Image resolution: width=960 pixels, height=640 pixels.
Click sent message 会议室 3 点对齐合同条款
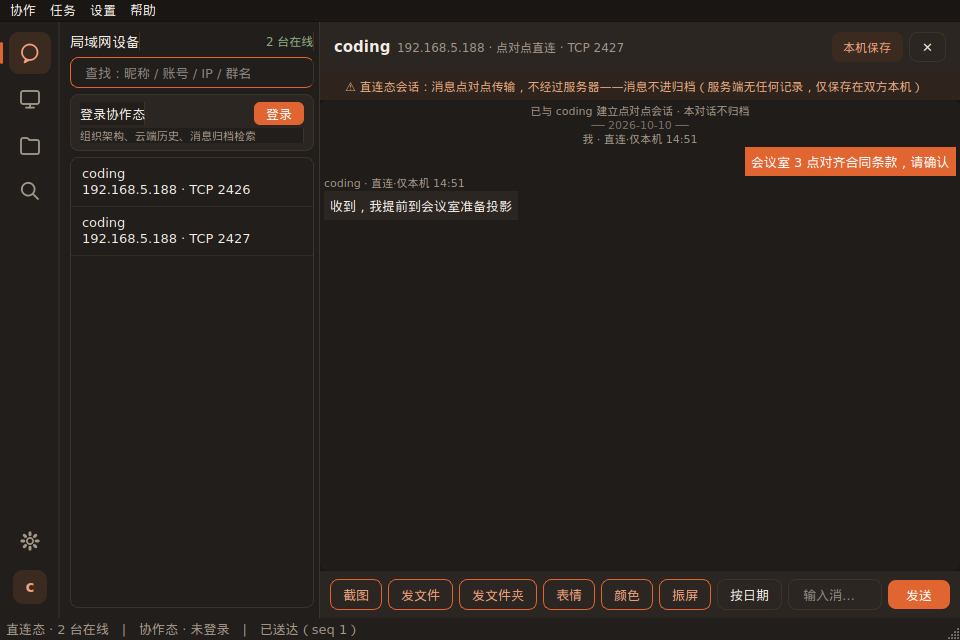[x=850, y=162]
